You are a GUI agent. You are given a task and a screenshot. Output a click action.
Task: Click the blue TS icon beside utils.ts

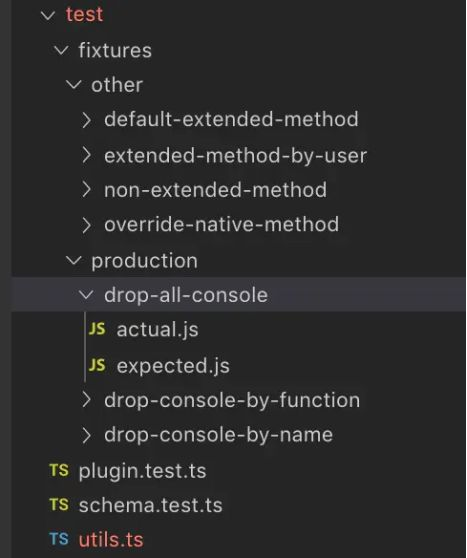[x=59, y=539]
